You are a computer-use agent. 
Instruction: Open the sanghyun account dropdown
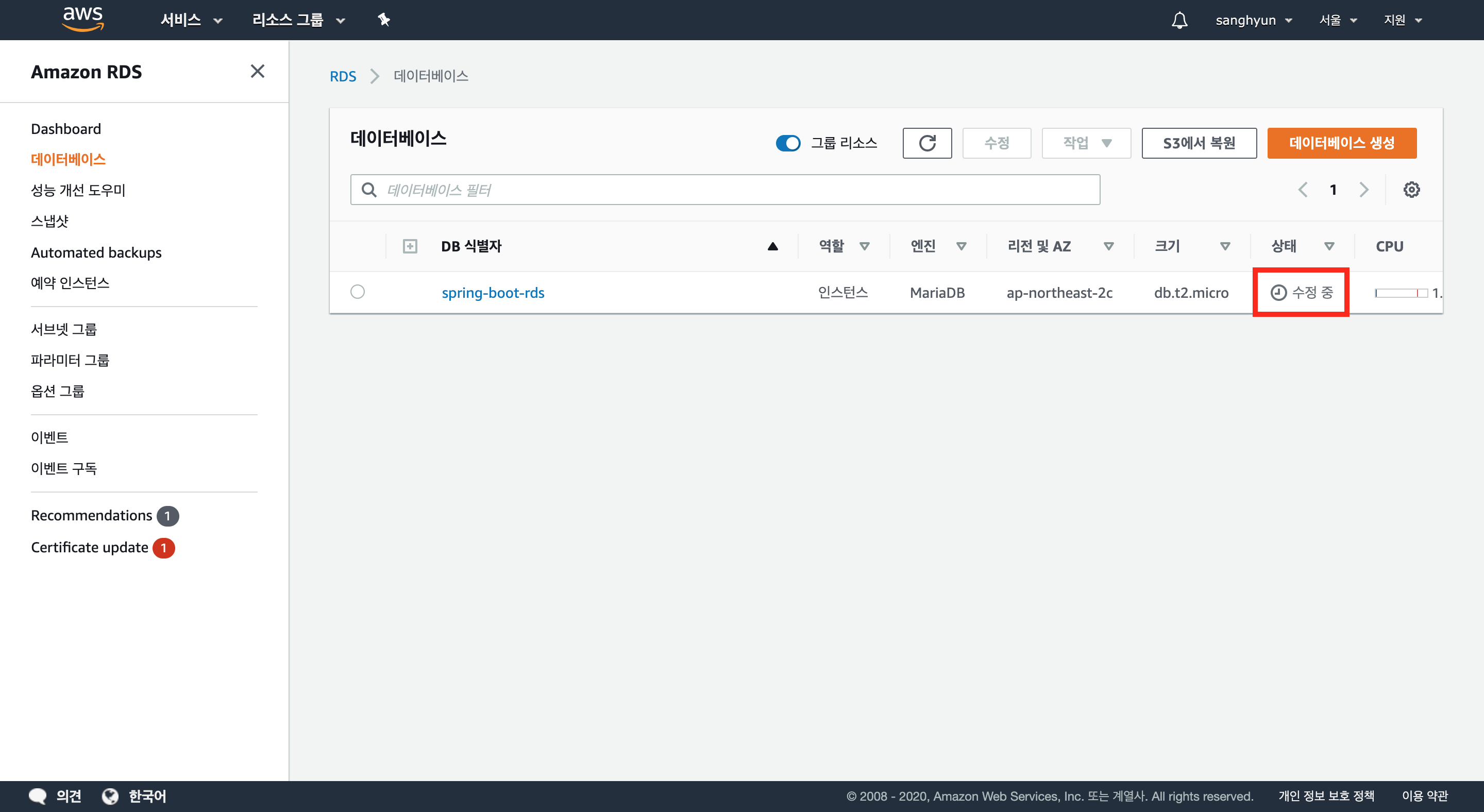pyautogui.click(x=1253, y=20)
